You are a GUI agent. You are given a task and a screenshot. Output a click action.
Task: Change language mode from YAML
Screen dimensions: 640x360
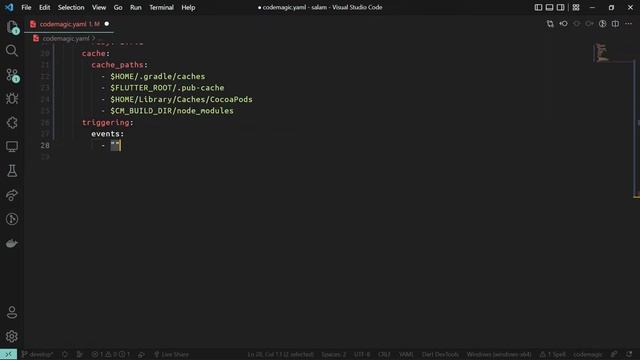pyautogui.click(x=406, y=354)
